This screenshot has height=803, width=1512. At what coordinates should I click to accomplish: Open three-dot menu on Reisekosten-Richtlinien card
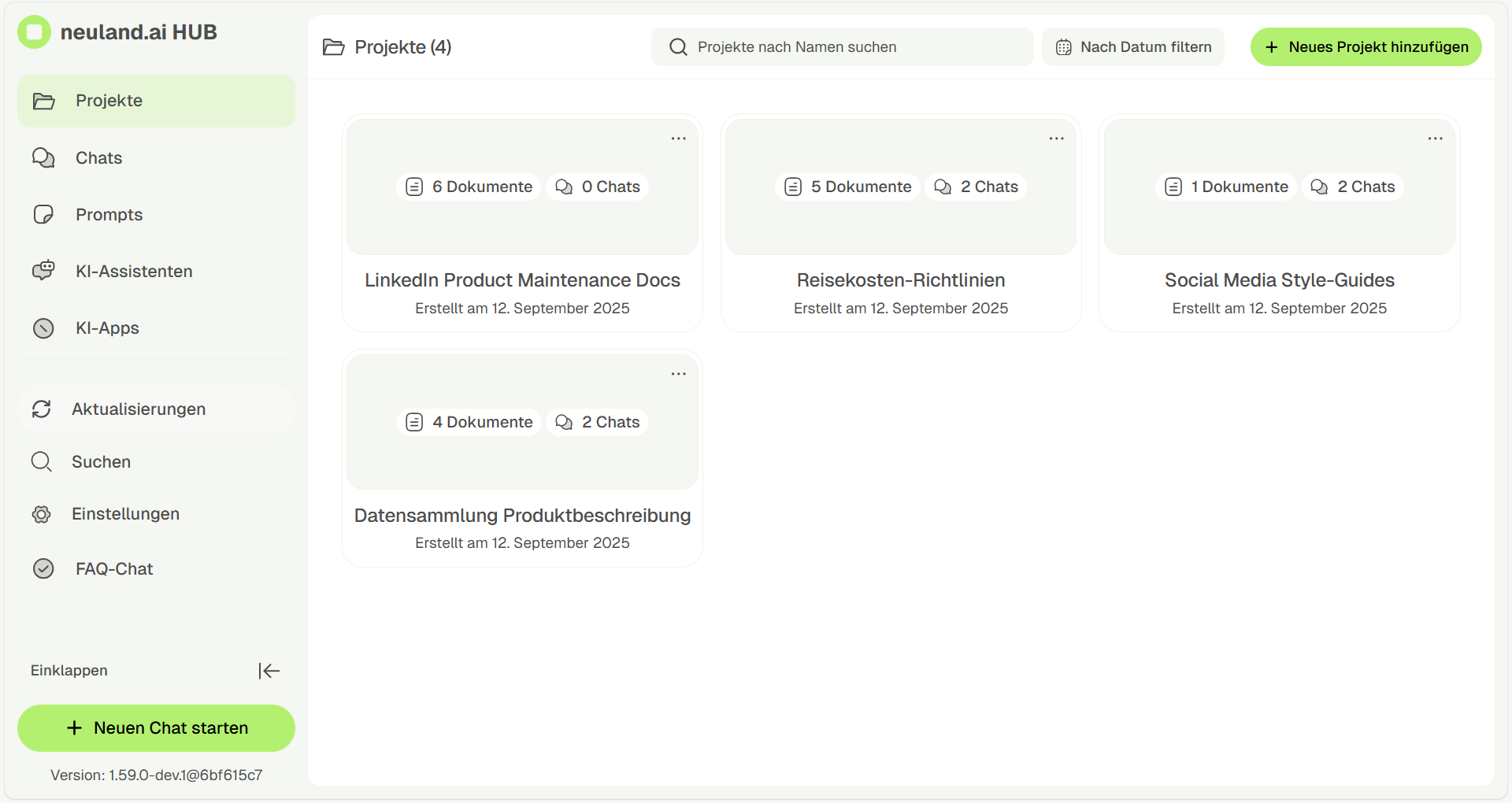point(1056,139)
